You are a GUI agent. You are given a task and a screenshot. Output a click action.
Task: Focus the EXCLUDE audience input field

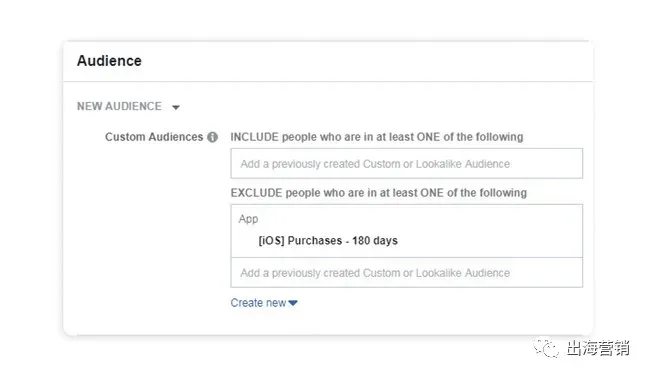point(406,273)
